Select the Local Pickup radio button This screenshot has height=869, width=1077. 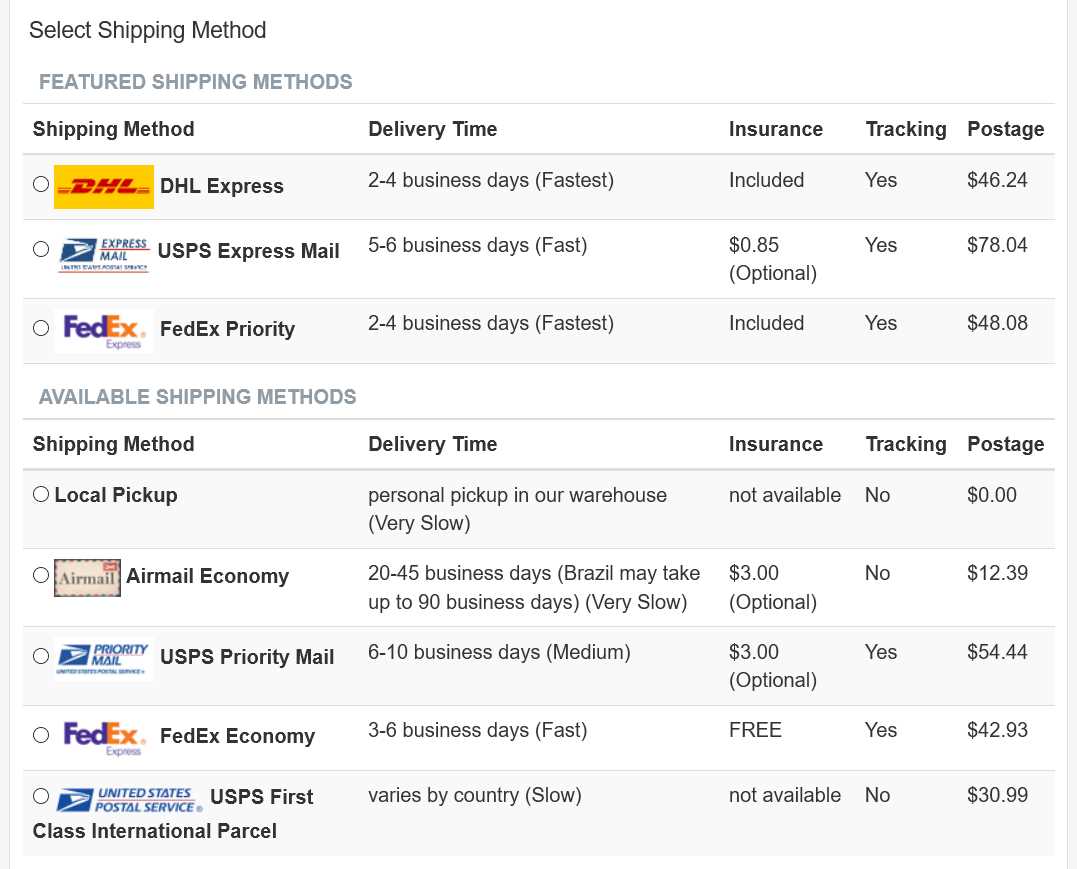pyautogui.click(x=41, y=494)
